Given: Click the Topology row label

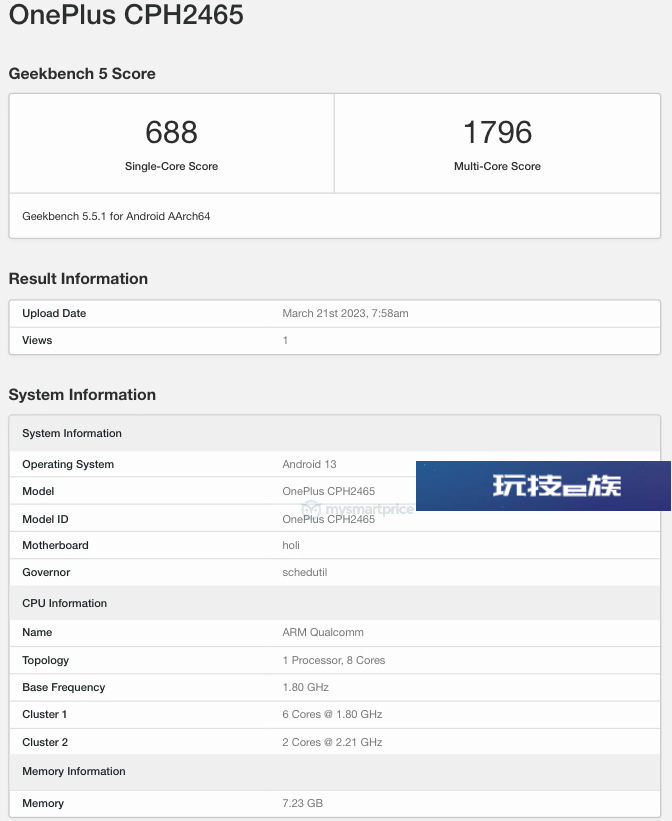Looking at the screenshot, I should (46, 660).
